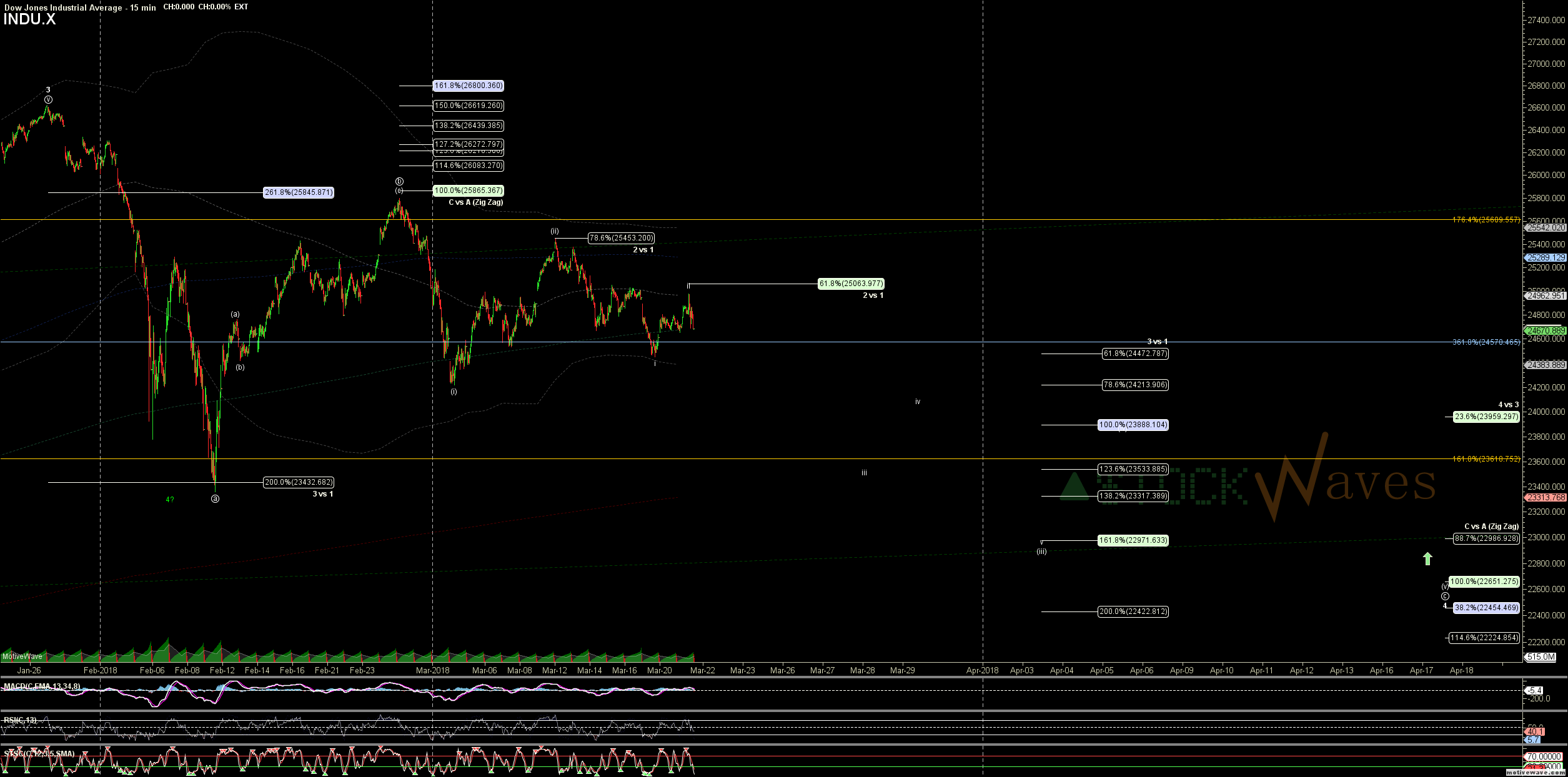The image size is (1568, 777).
Task: Click the 88.7%(22986.928) label
Action: click(x=1486, y=538)
